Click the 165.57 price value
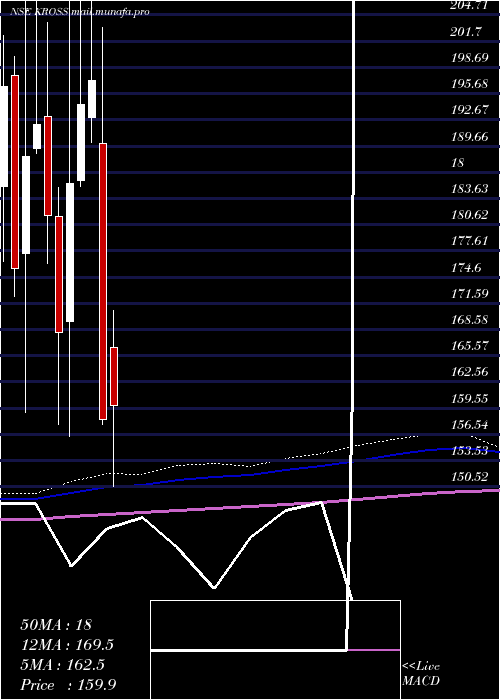500x700 pixels. click(x=470, y=346)
